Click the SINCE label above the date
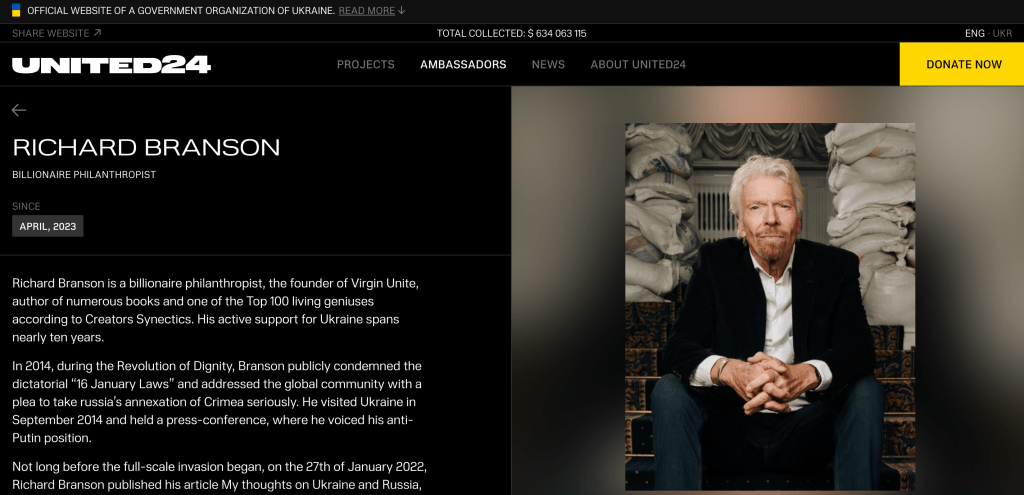 (26, 206)
